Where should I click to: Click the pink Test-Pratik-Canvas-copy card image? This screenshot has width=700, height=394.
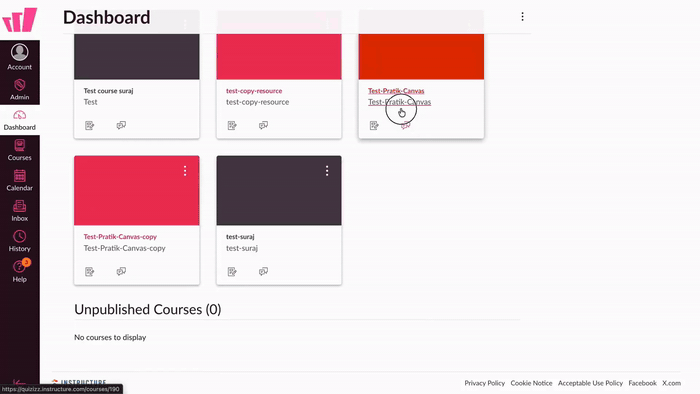(137, 191)
